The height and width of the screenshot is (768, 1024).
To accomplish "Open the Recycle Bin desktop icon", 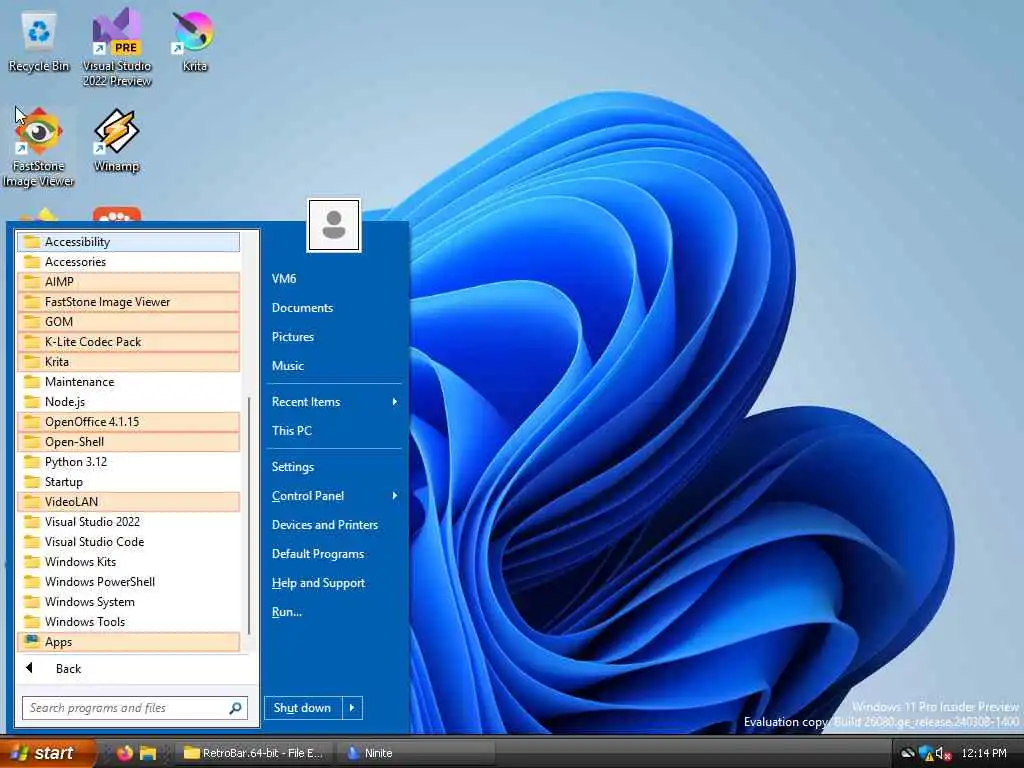I will 39,42.
